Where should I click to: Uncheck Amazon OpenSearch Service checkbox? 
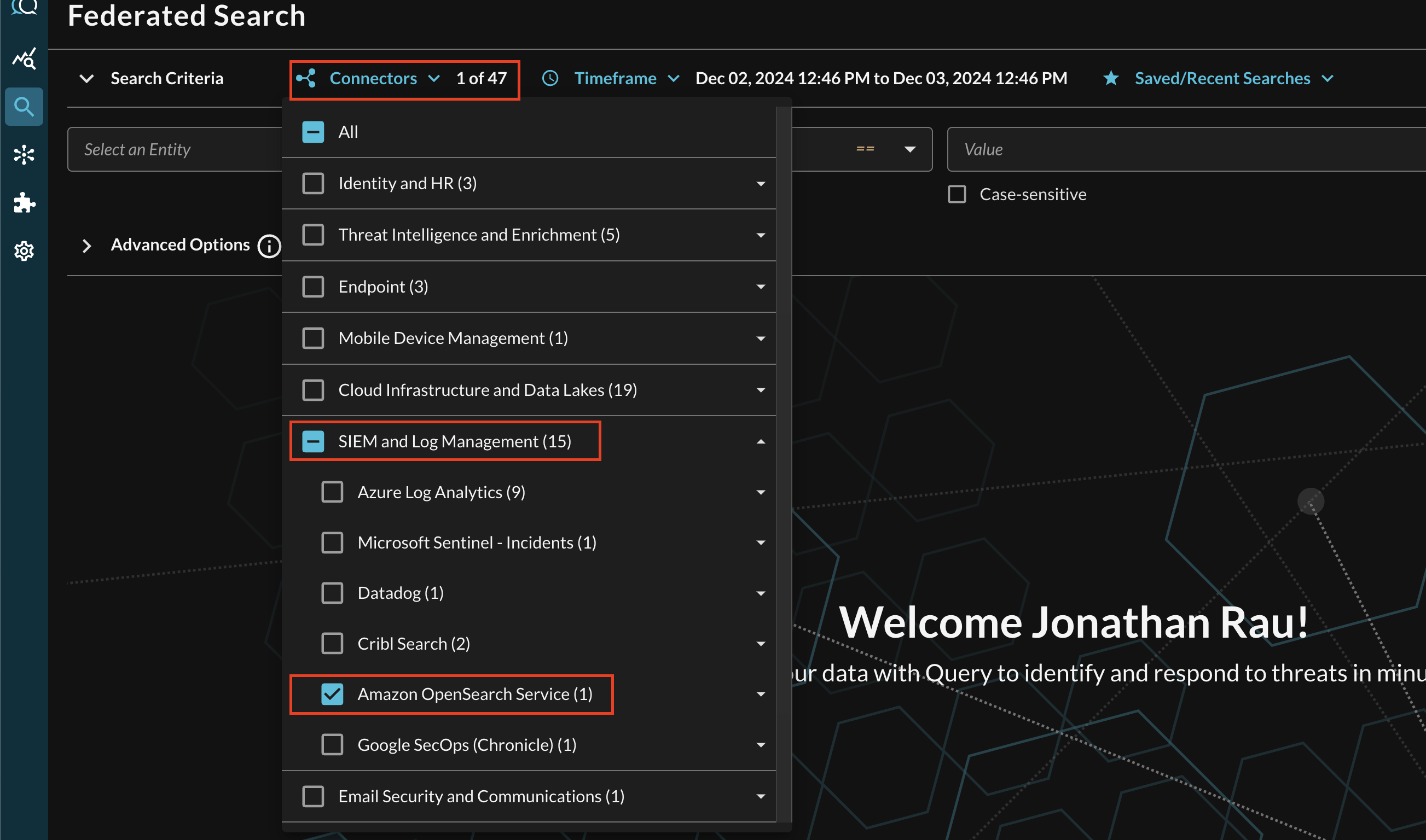(333, 694)
